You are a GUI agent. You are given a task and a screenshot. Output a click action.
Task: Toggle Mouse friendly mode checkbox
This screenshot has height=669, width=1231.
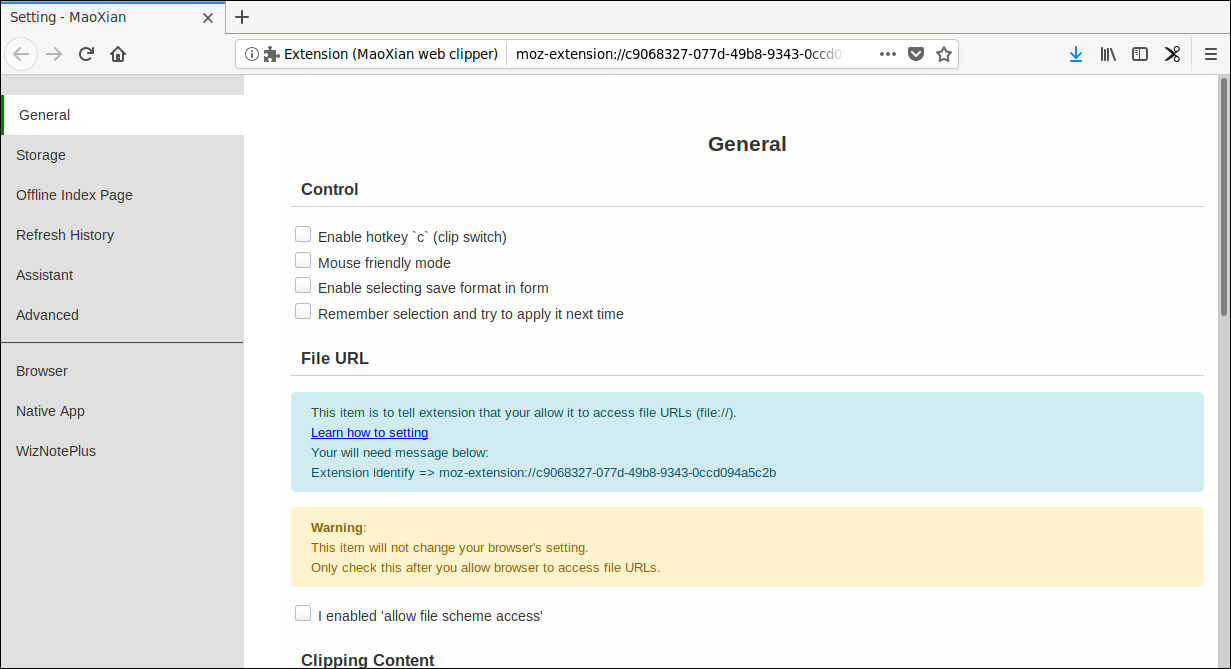tap(303, 261)
